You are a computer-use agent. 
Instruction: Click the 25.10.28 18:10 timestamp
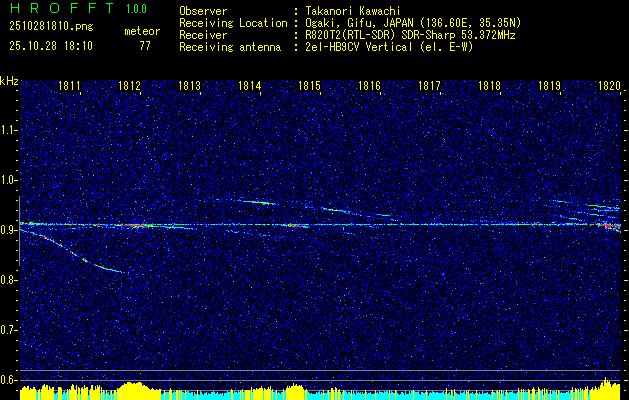click(49, 46)
